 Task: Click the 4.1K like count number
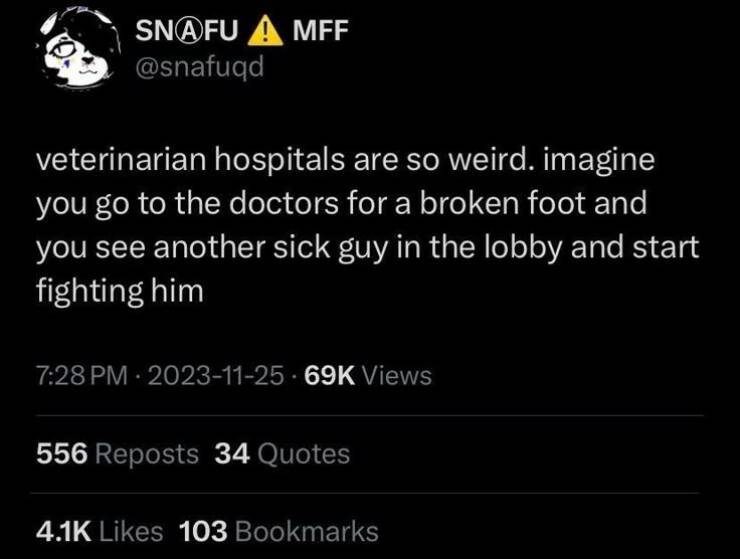pos(62,531)
